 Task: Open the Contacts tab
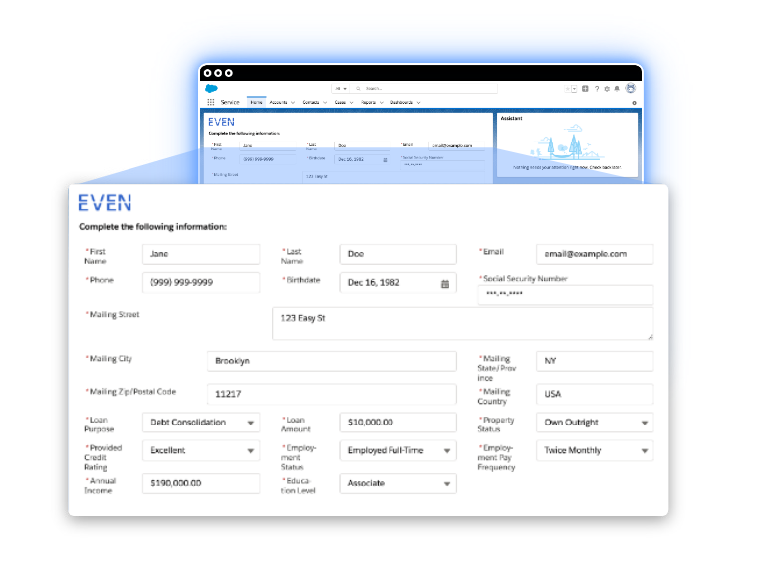(x=311, y=102)
